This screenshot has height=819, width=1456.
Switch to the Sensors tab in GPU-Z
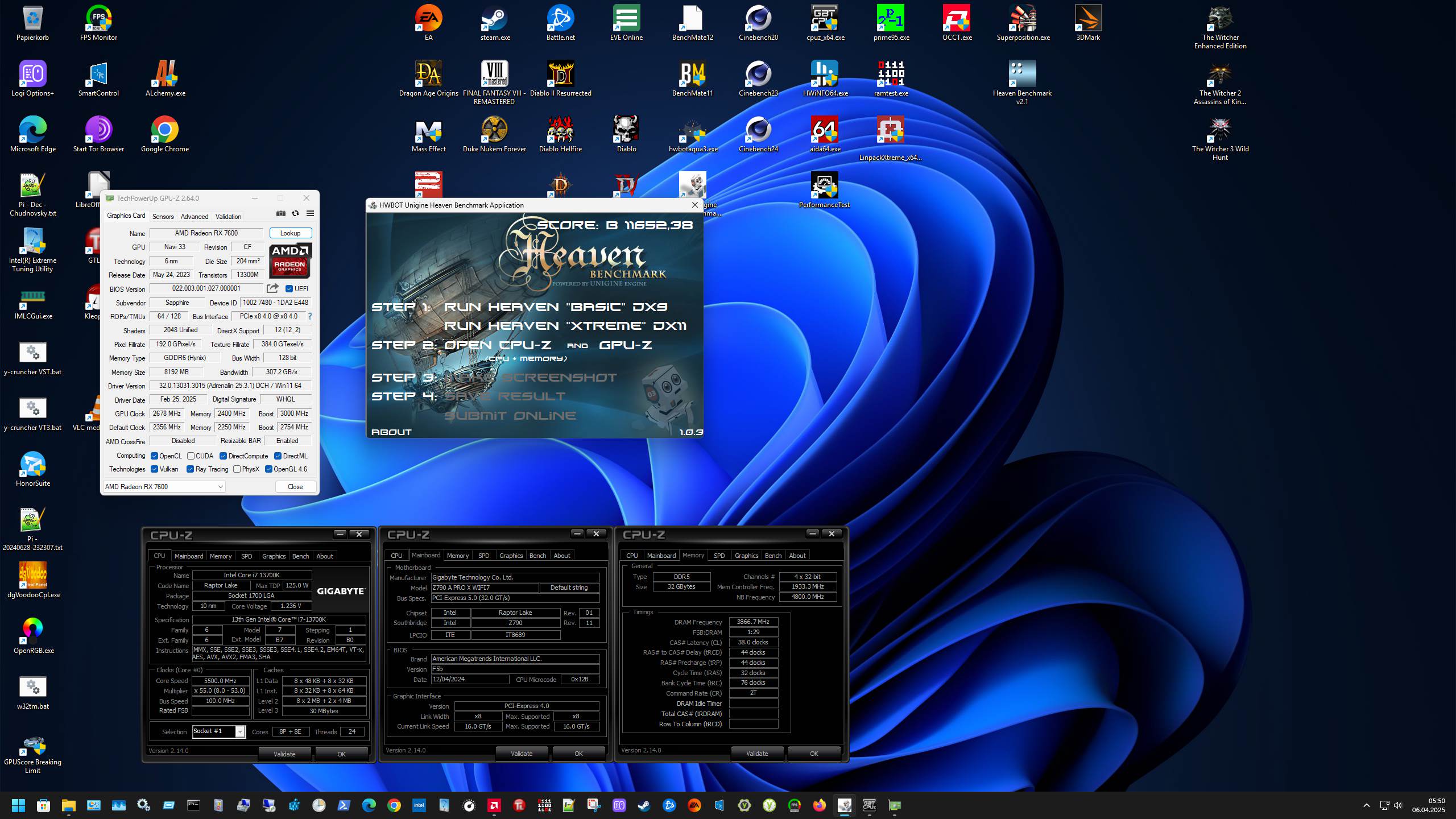(163, 217)
